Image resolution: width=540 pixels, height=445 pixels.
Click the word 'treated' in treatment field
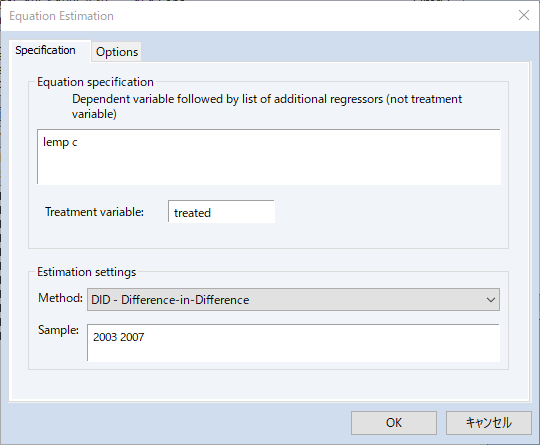click(192, 213)
